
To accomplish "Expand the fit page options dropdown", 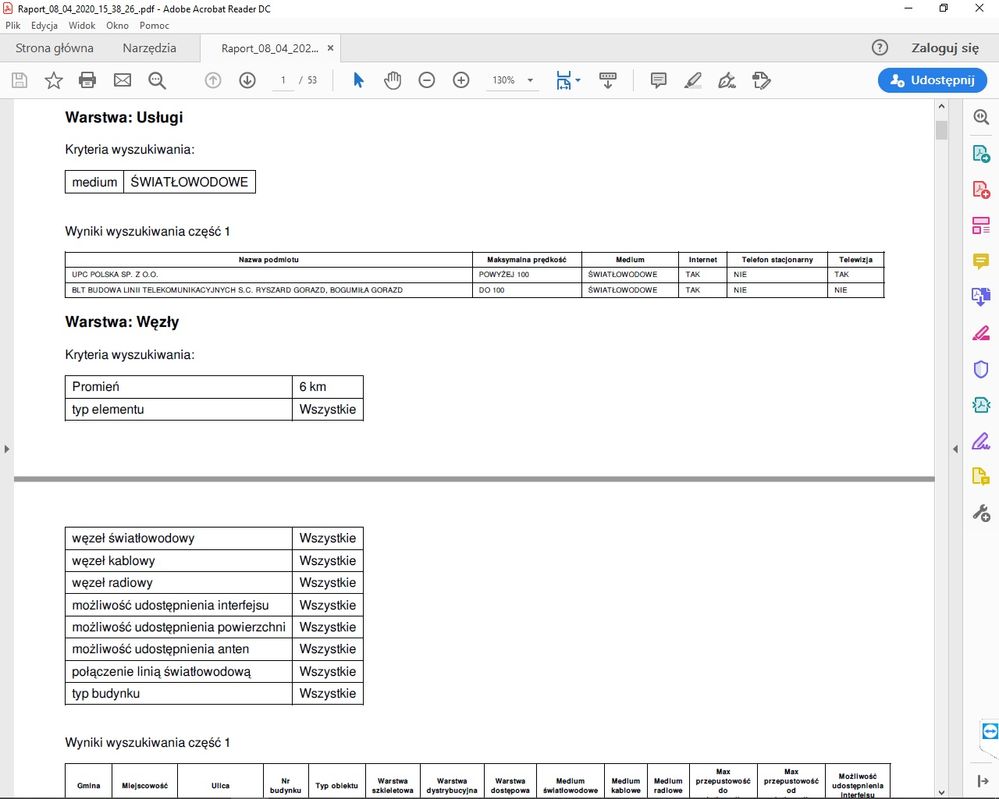I will click(578, 81).
